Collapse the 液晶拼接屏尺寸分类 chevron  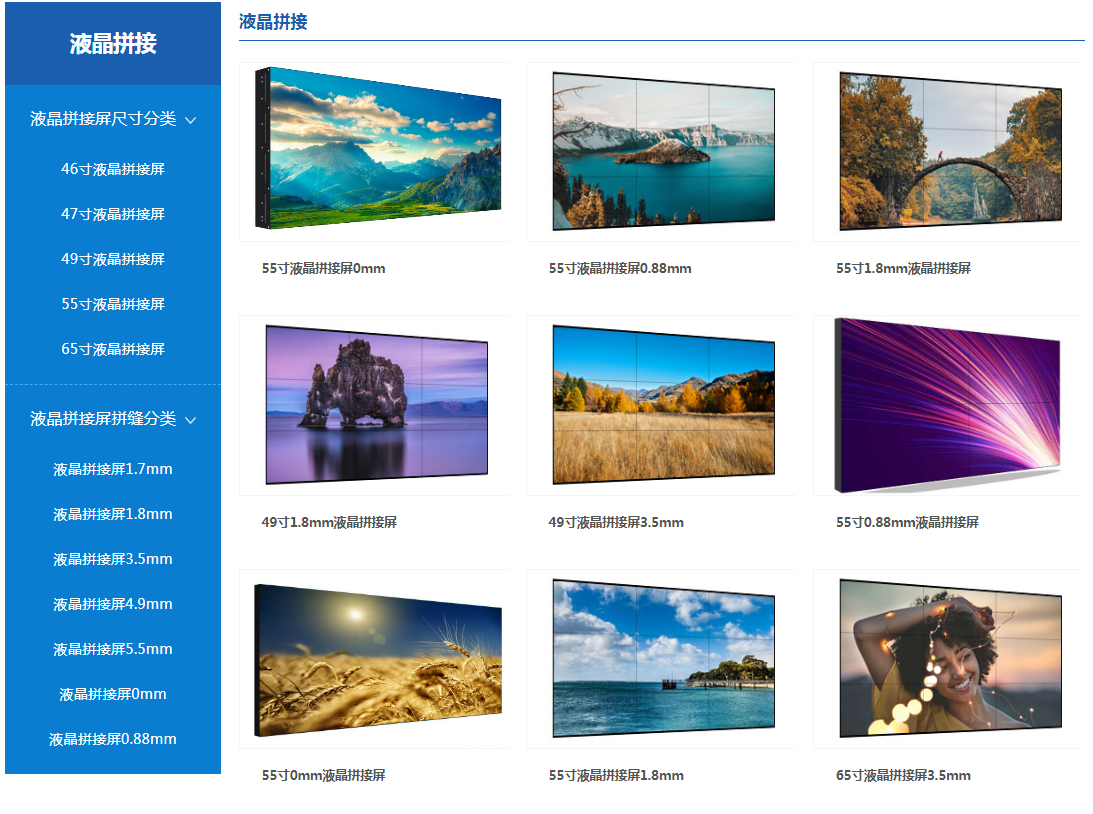coord(190,121)
